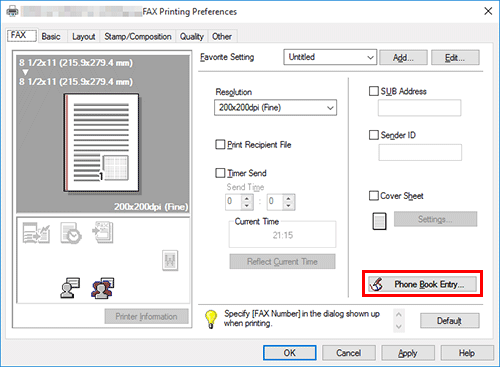
Task: Expand the Favorite Setting combo box
Action: [x=330, y=57]
